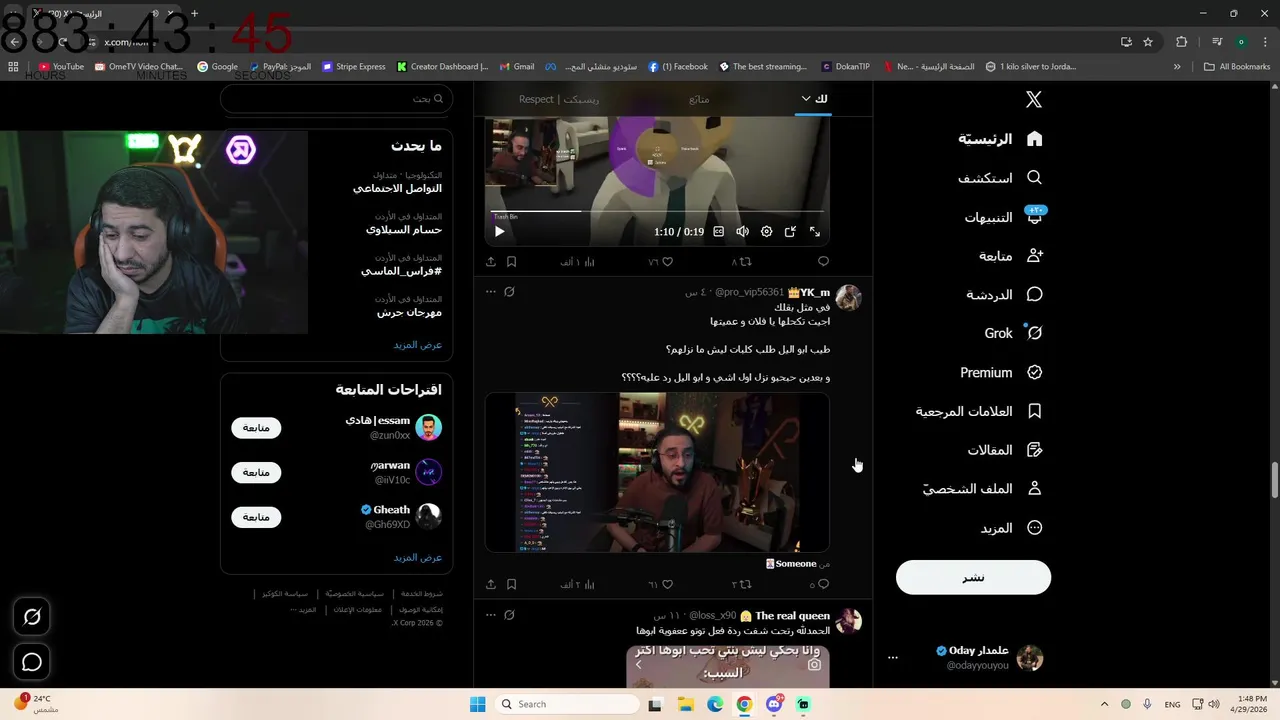The width and height of the screenshot is (1280, 720).
Task: Open Discord from the Windows taskbar
Action: 774,704
